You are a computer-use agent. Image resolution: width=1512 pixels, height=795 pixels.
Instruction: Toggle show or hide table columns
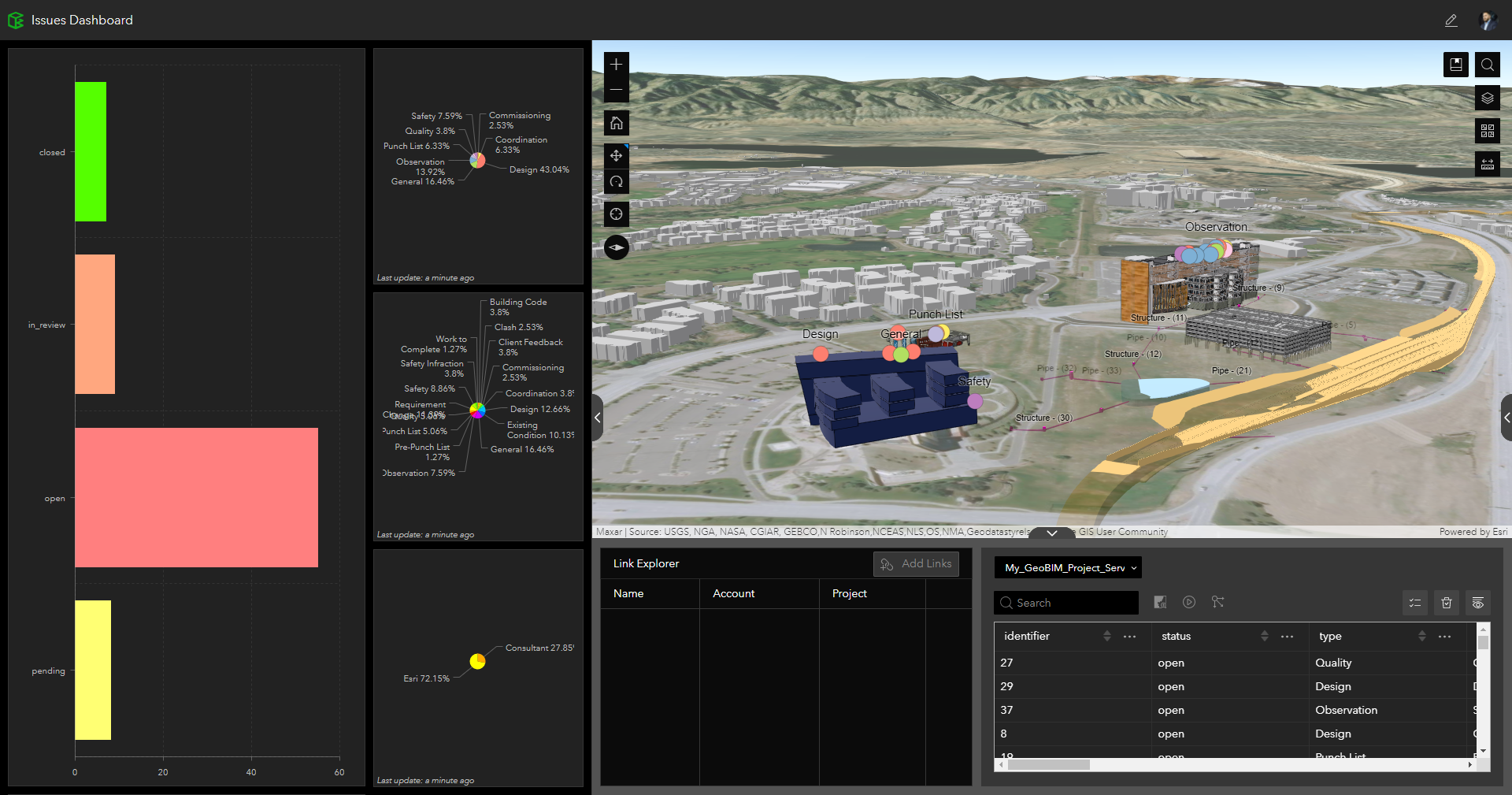(1478, 603)
